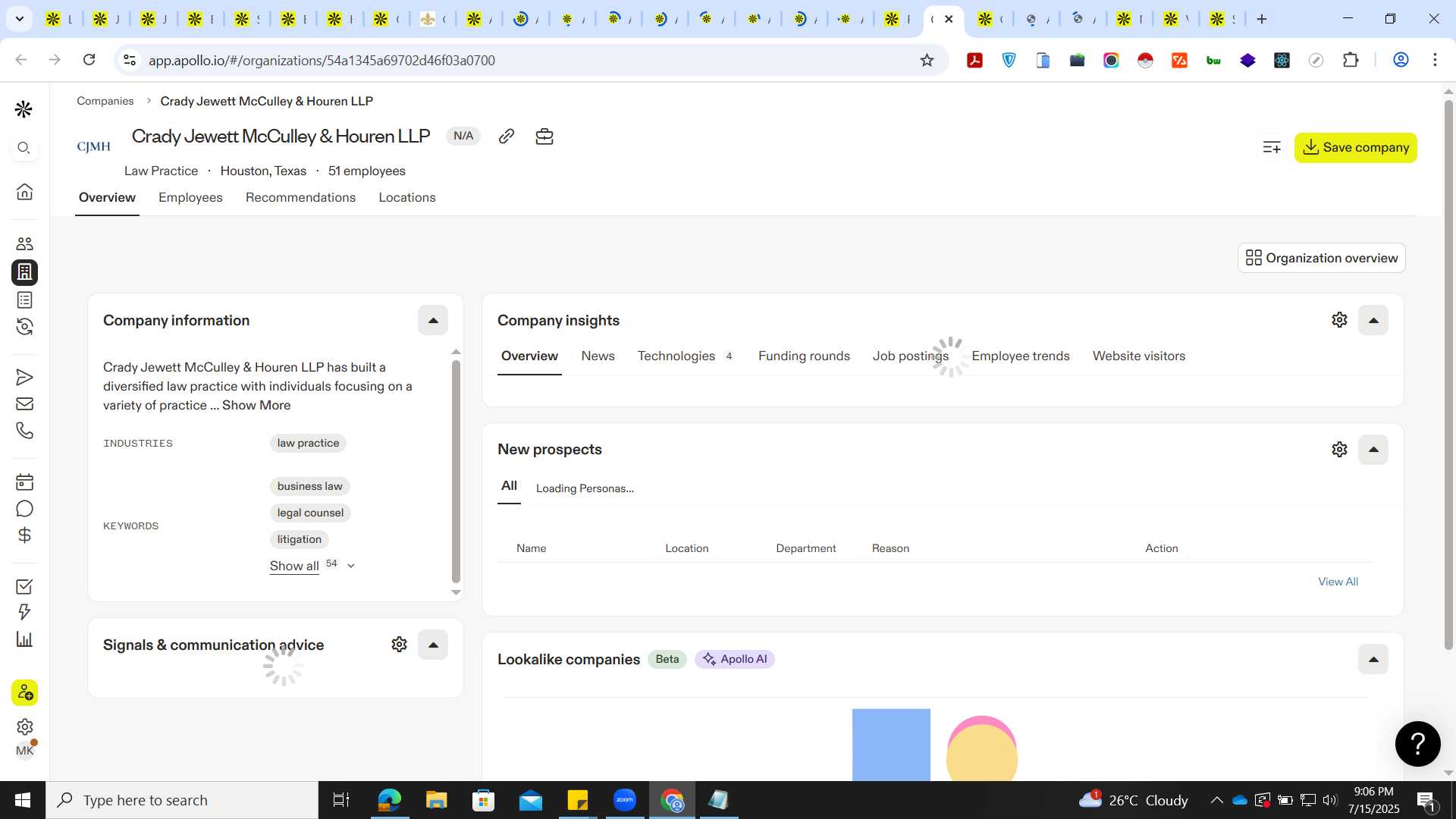This screenshot has height=819, width=1456.
Task: Click the main page vertical scrollbar
Action: click(x=1448, y=375)
